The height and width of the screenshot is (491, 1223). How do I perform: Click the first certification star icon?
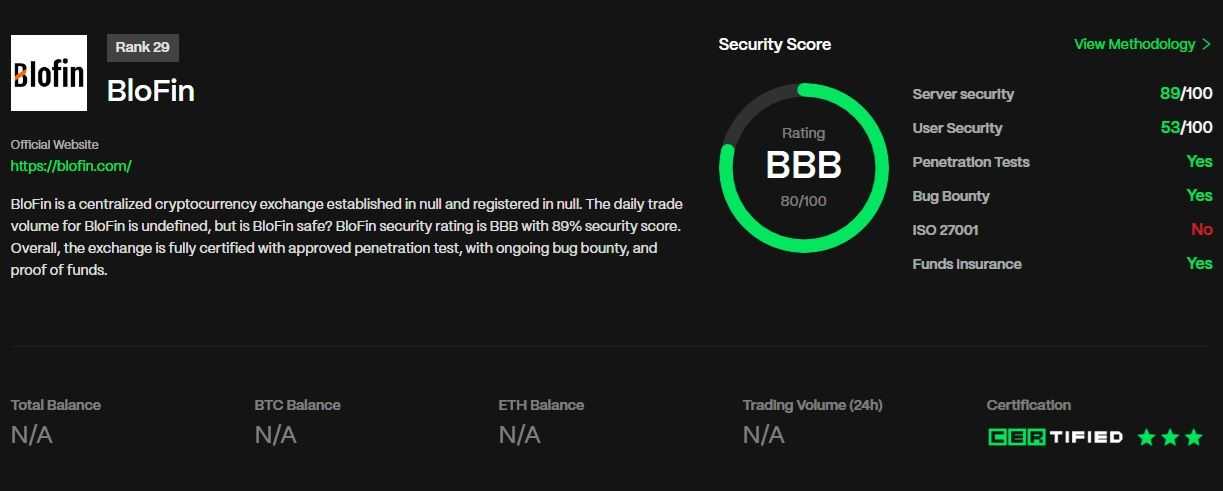click(1146, 437)
